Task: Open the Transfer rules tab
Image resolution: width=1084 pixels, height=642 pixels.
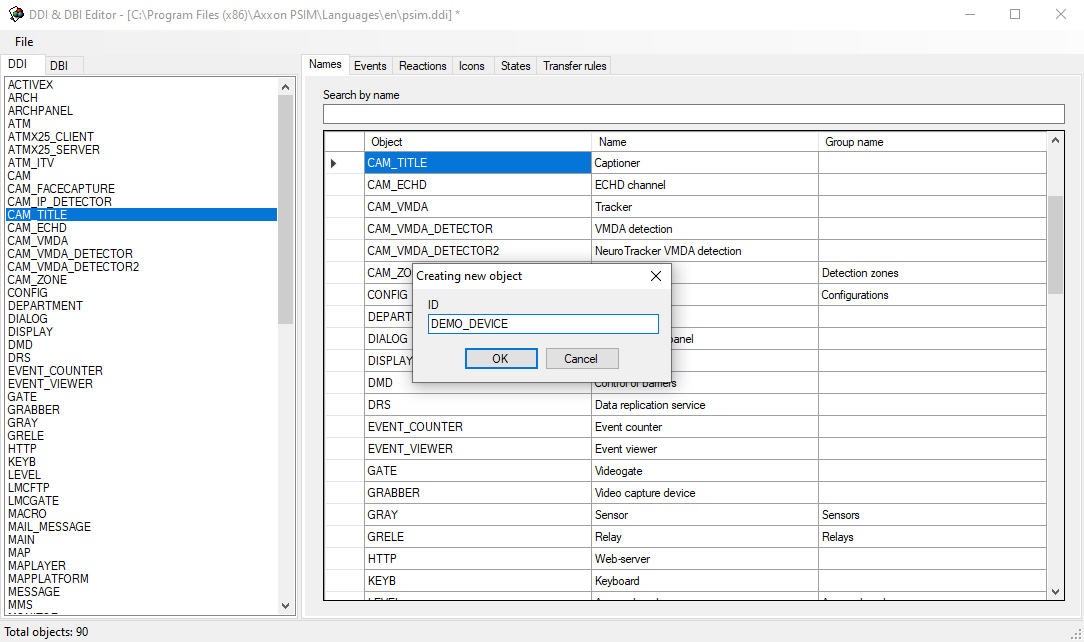Action: pos(574,66)
